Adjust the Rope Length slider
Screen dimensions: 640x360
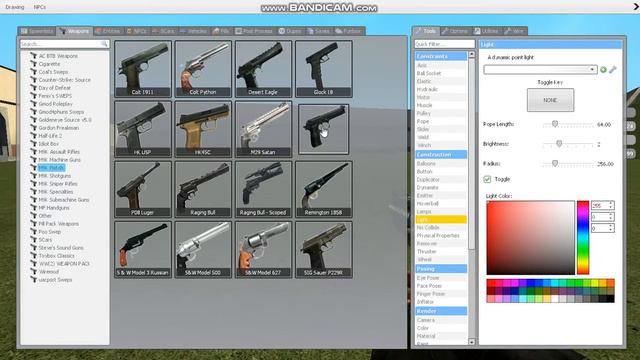click(x=555, y=124)
